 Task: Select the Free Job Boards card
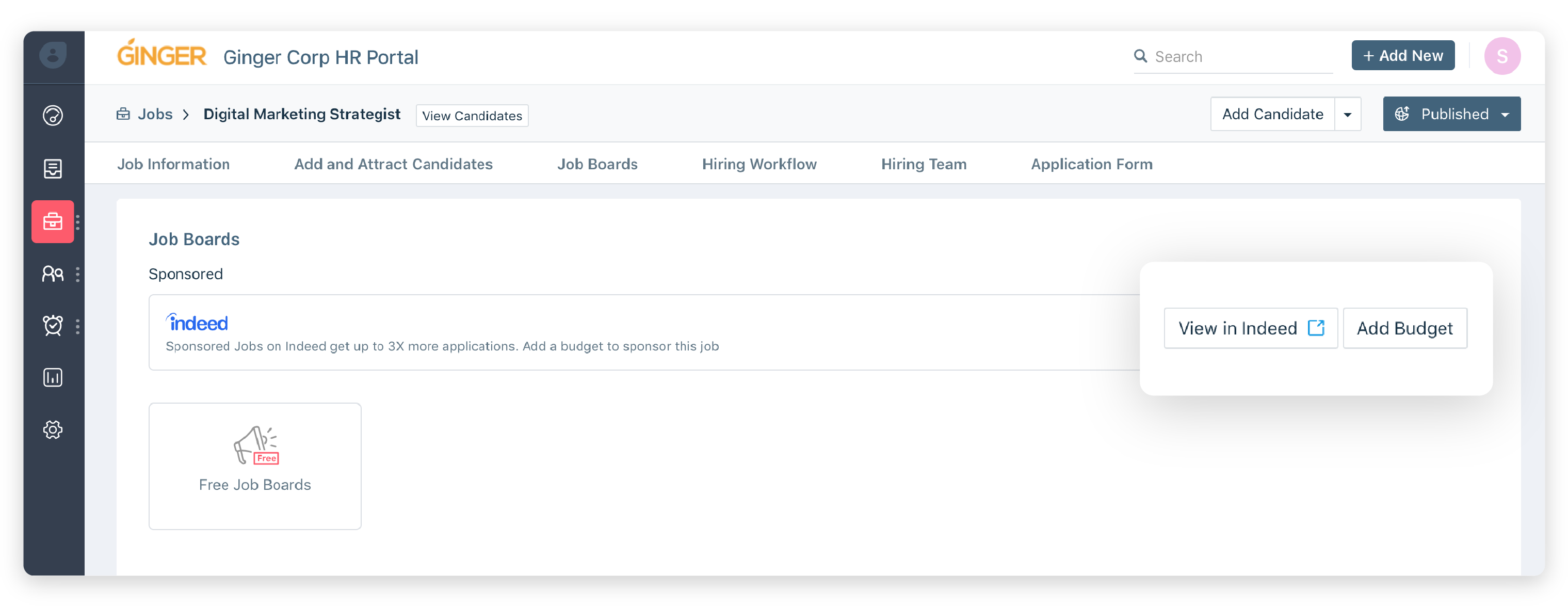pyautogui.click(x=254, y=466)
